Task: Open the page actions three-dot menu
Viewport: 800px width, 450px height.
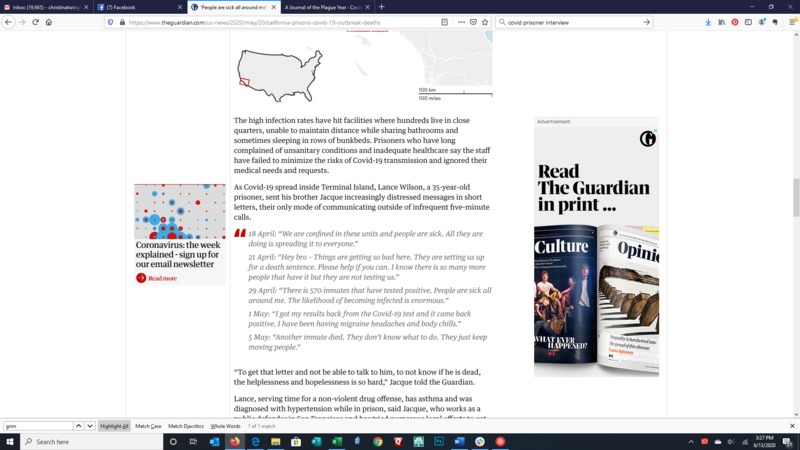Action: click(x=460, y=22)
